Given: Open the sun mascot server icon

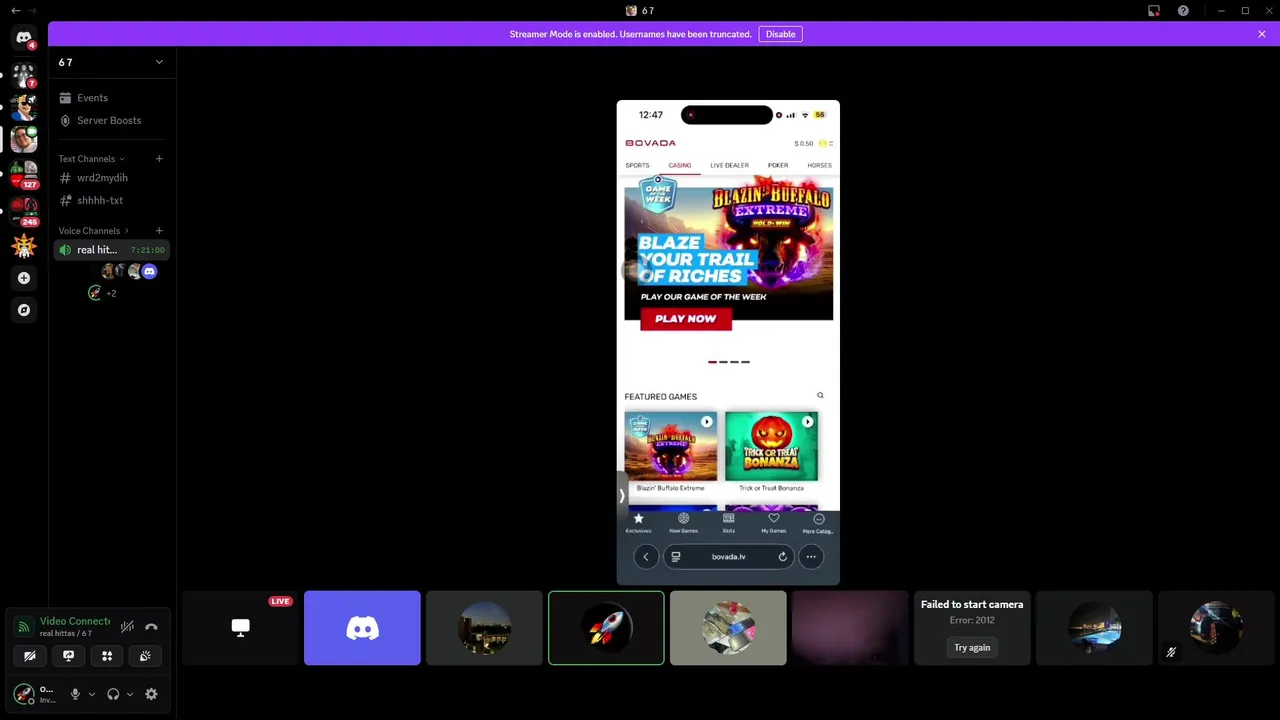Looking at the screenshot, I should (x=24, y=245).
